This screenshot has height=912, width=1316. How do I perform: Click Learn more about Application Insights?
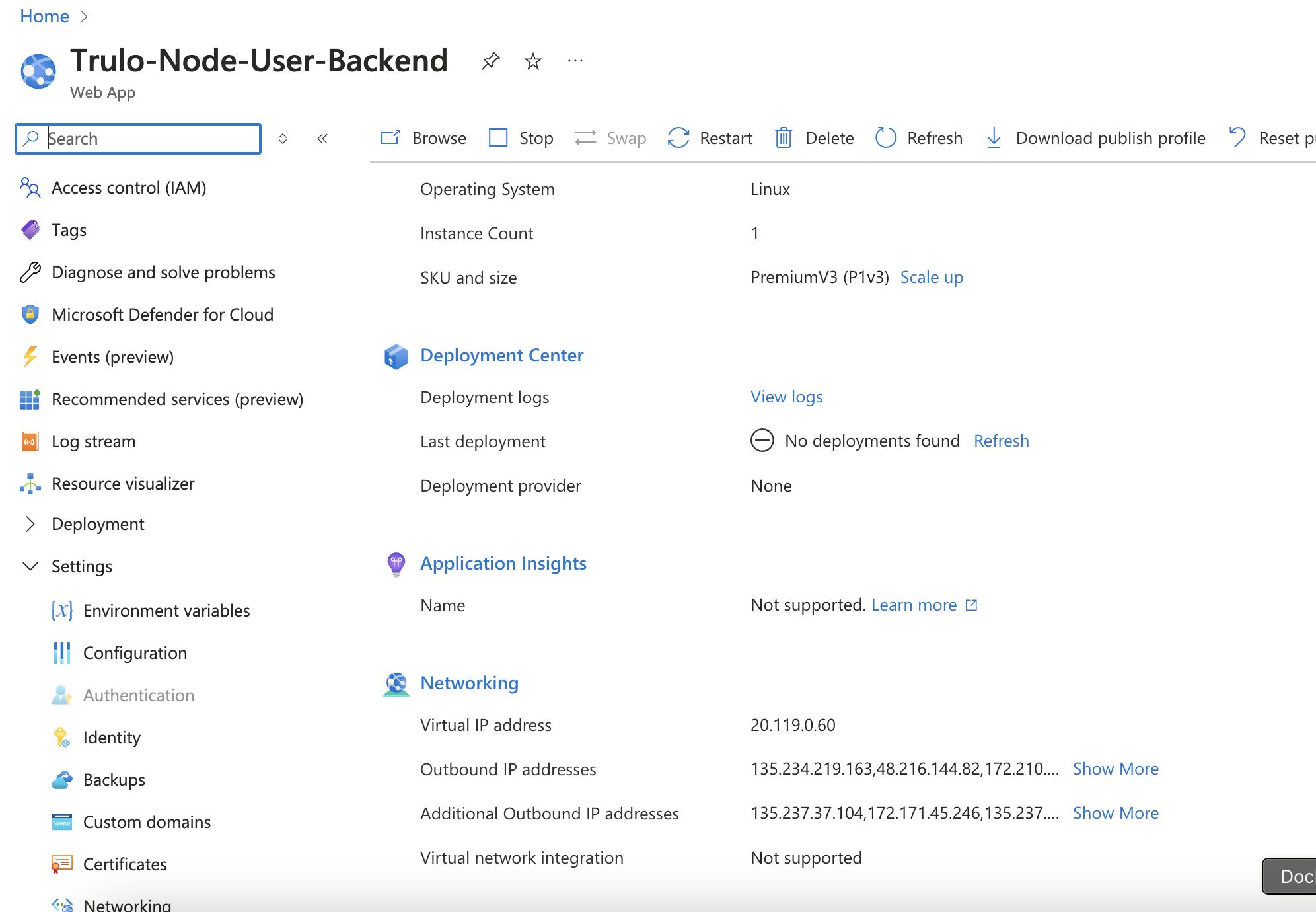[924, 605]
